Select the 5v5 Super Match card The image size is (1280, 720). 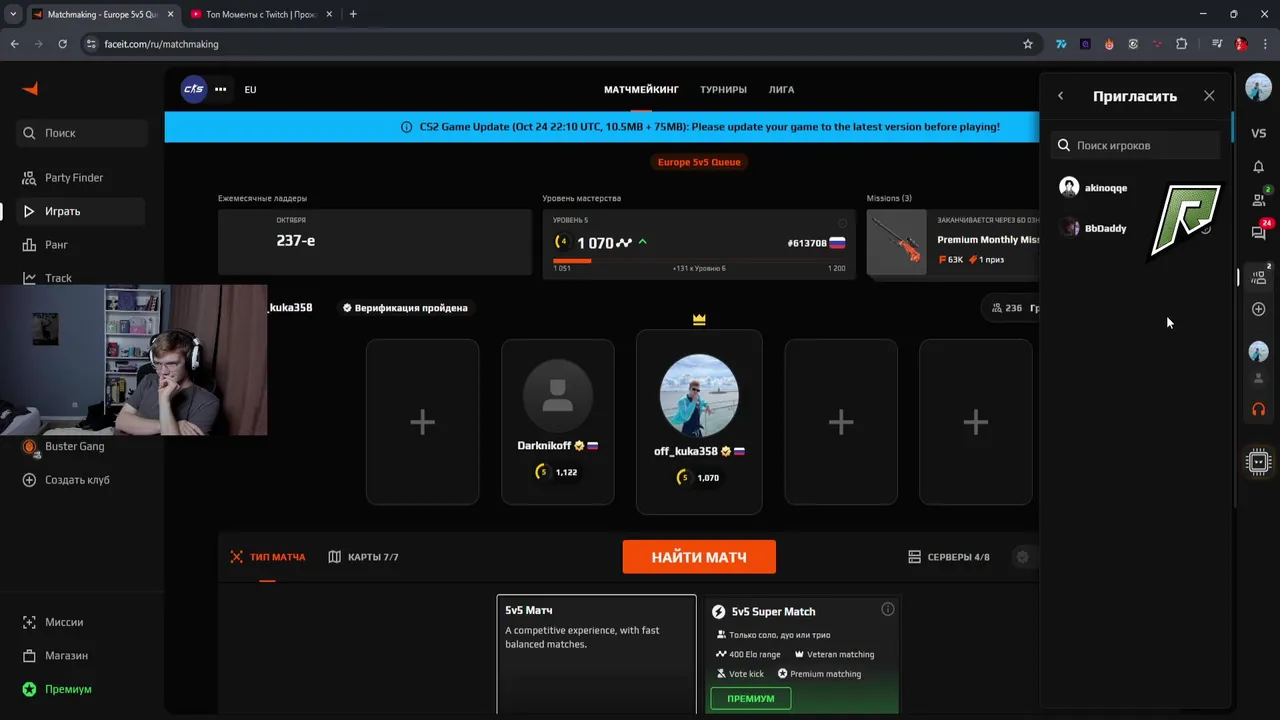coord(802,655)
